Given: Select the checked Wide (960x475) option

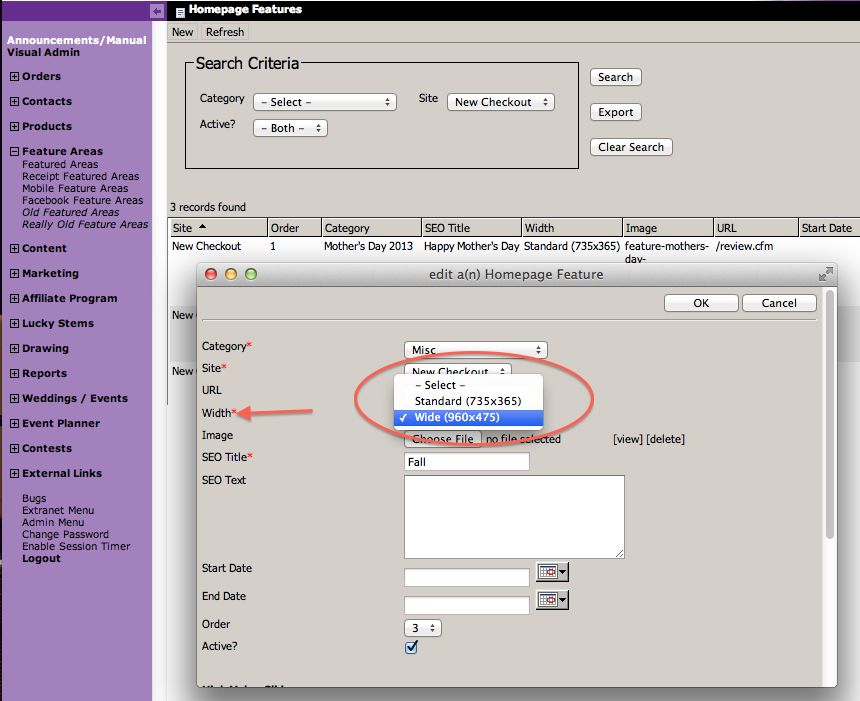Looking at the screenshot, I should point(470,418).
